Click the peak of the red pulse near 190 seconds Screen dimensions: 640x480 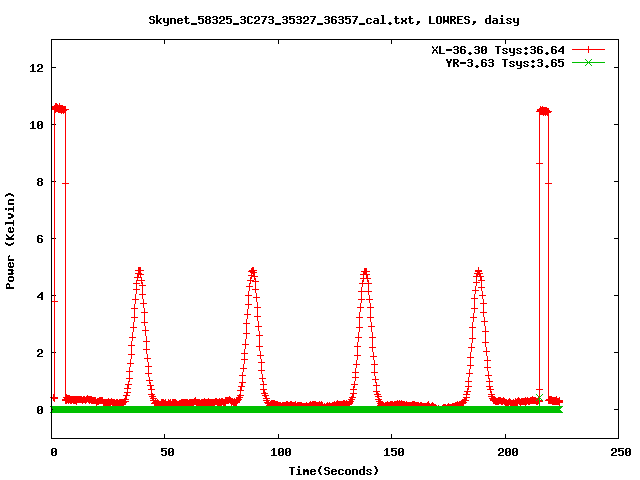coord(478,271)
